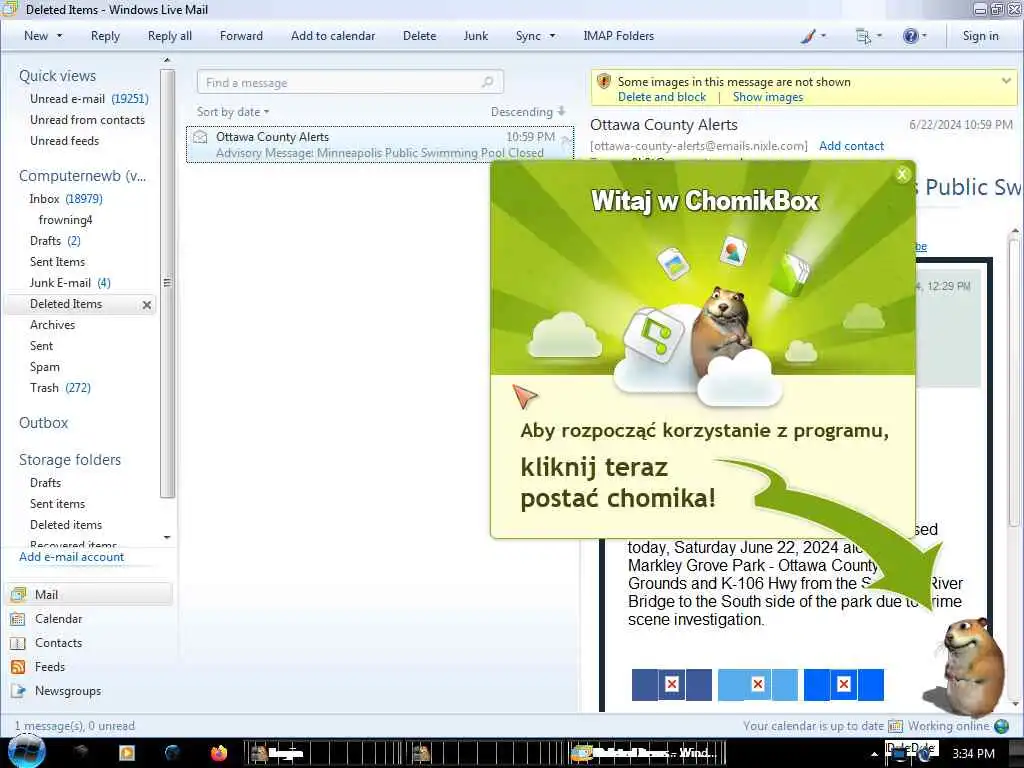Open the Sync dropdown arrow
The image size is (1024, 768).
click(552, 36)
